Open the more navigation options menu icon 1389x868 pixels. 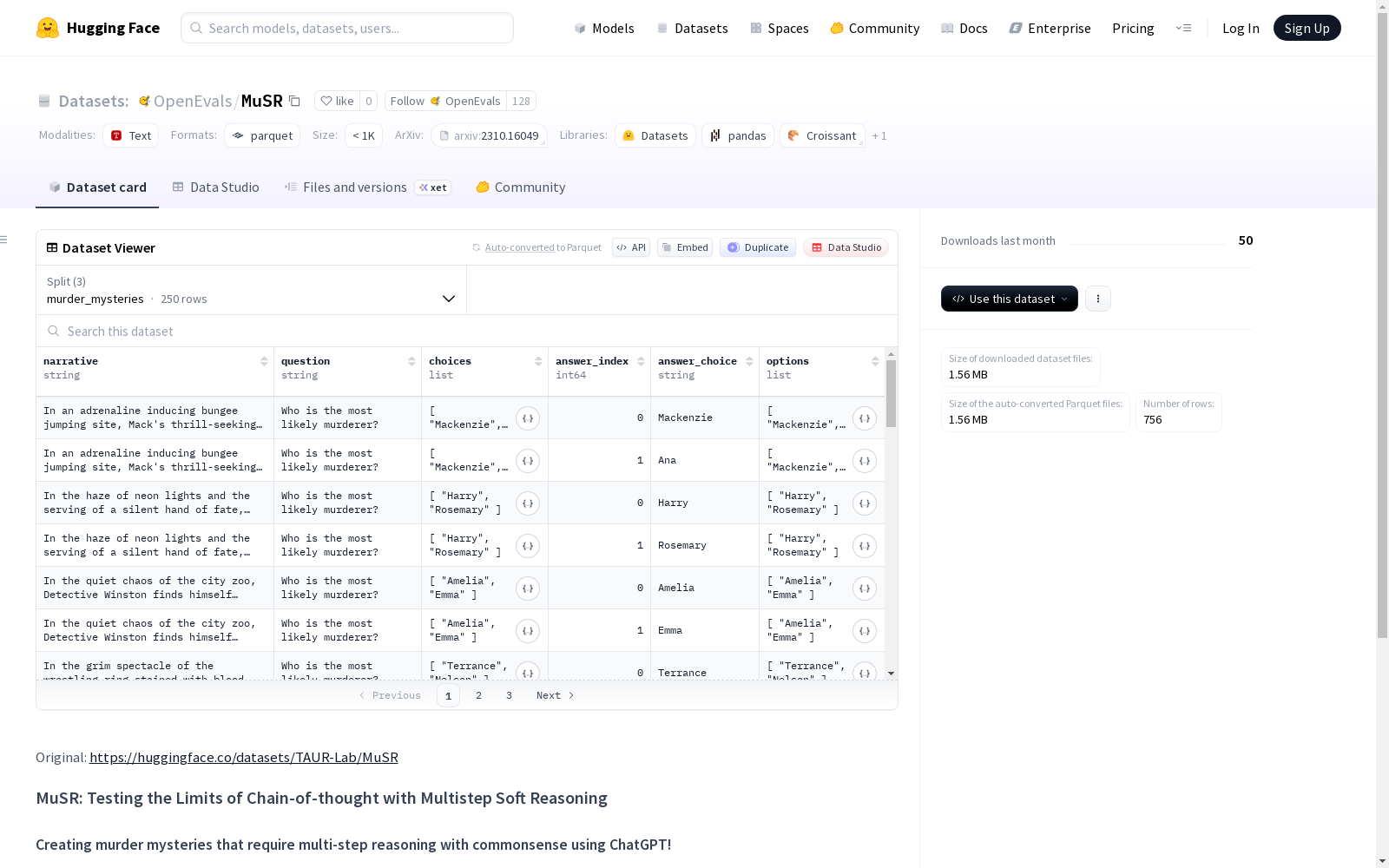click(x=1183, y=28)
